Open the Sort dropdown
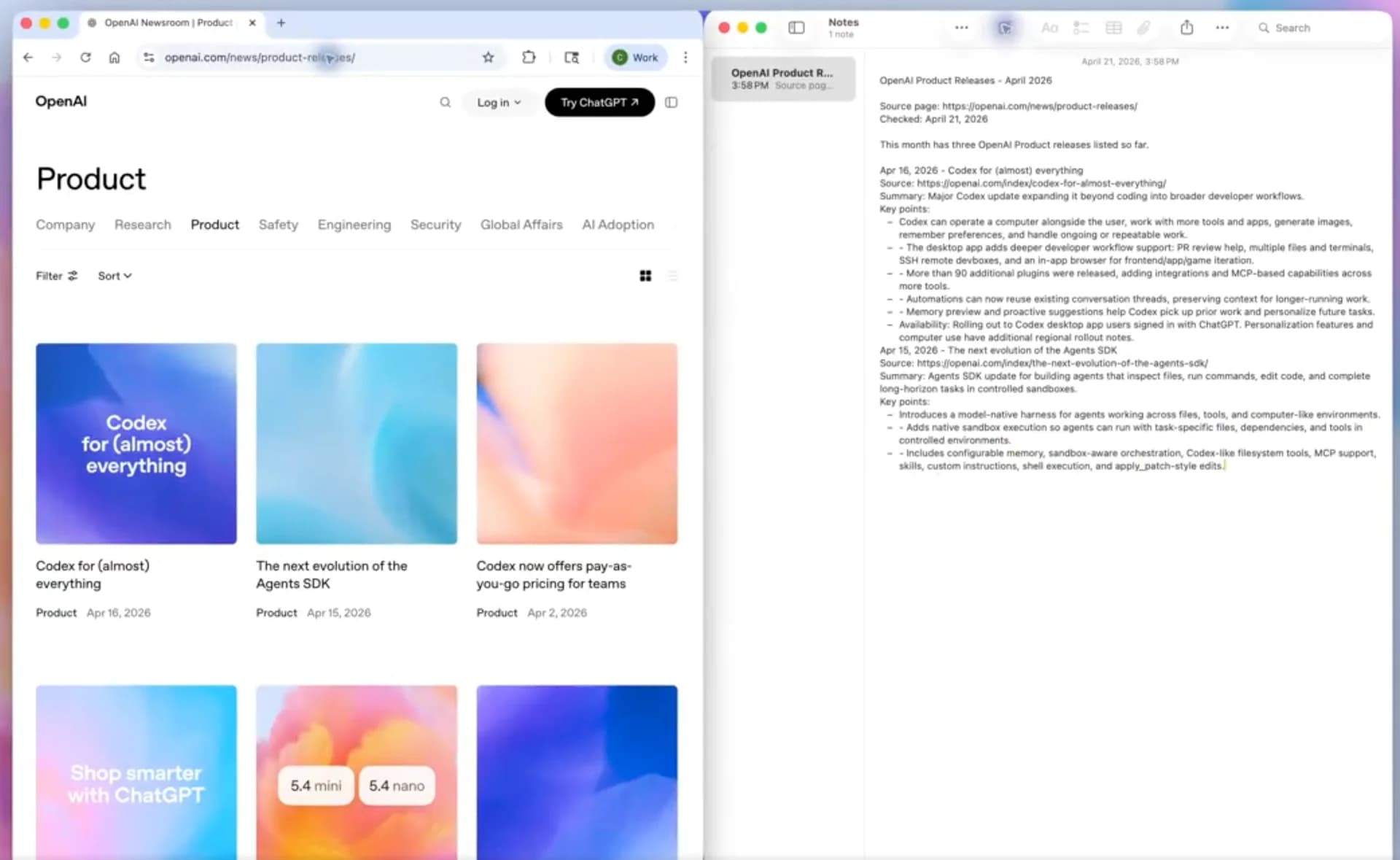 [x=114, y=276]
